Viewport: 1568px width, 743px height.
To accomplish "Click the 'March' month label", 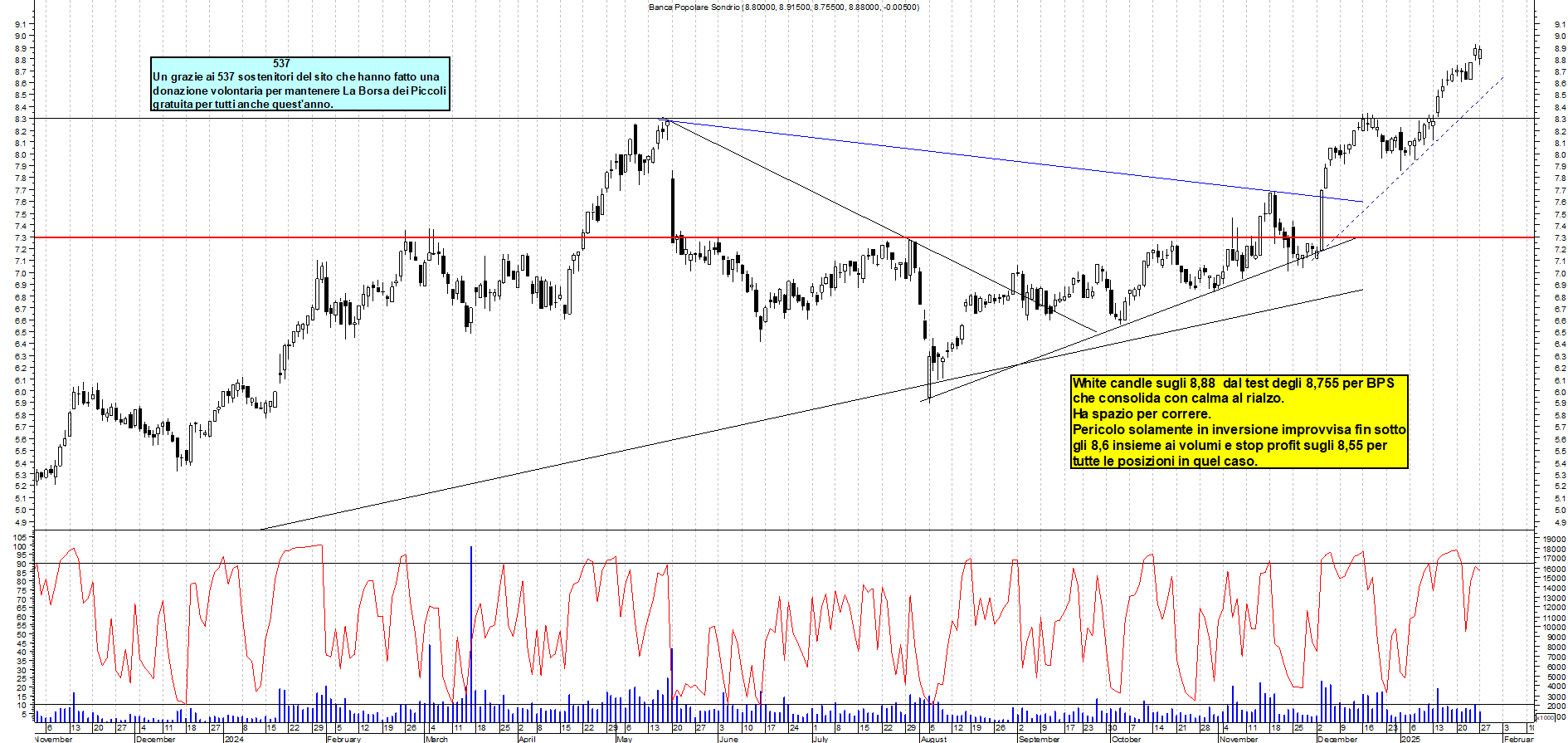I will 436,739.
